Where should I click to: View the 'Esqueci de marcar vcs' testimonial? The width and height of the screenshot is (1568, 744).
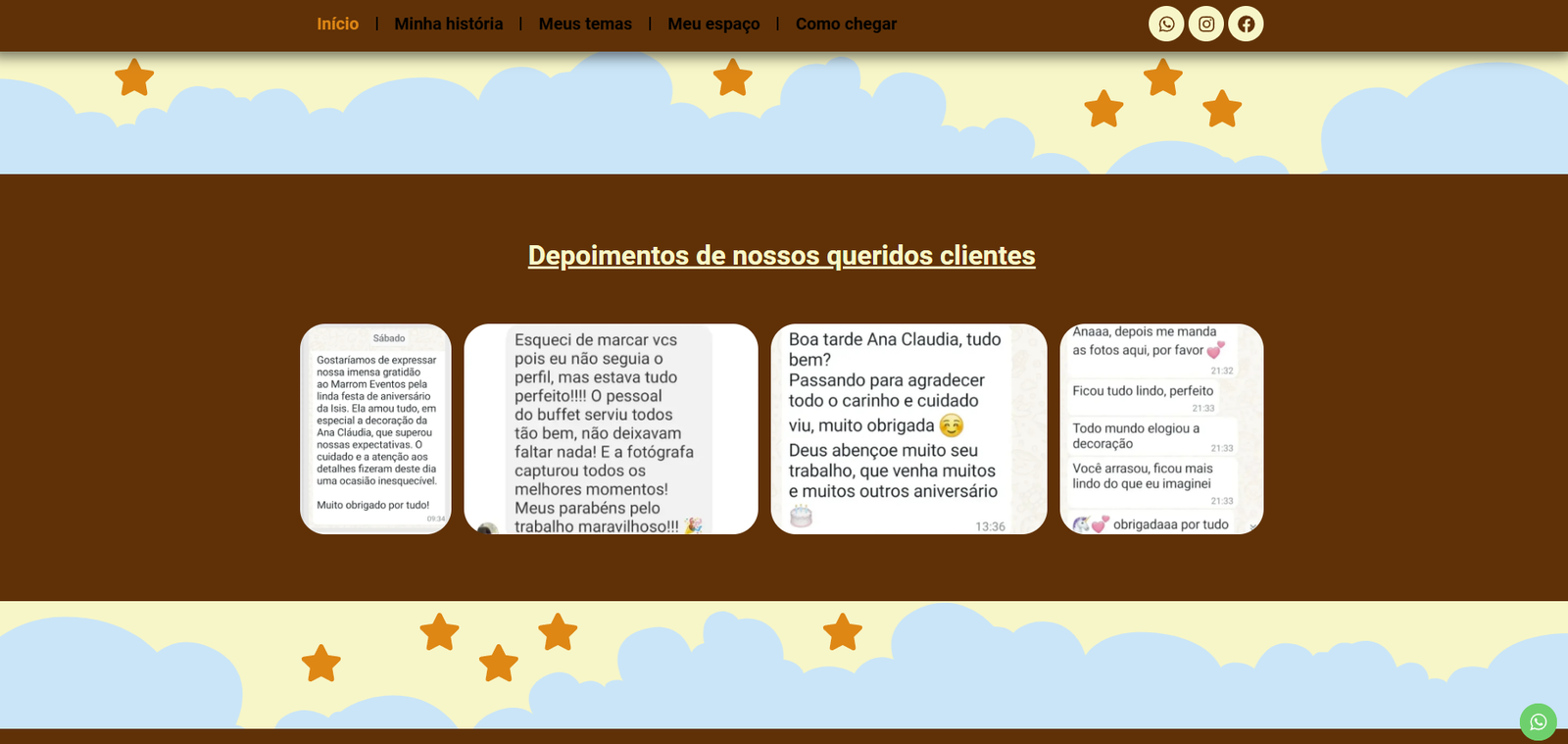[x=611, y=428]
